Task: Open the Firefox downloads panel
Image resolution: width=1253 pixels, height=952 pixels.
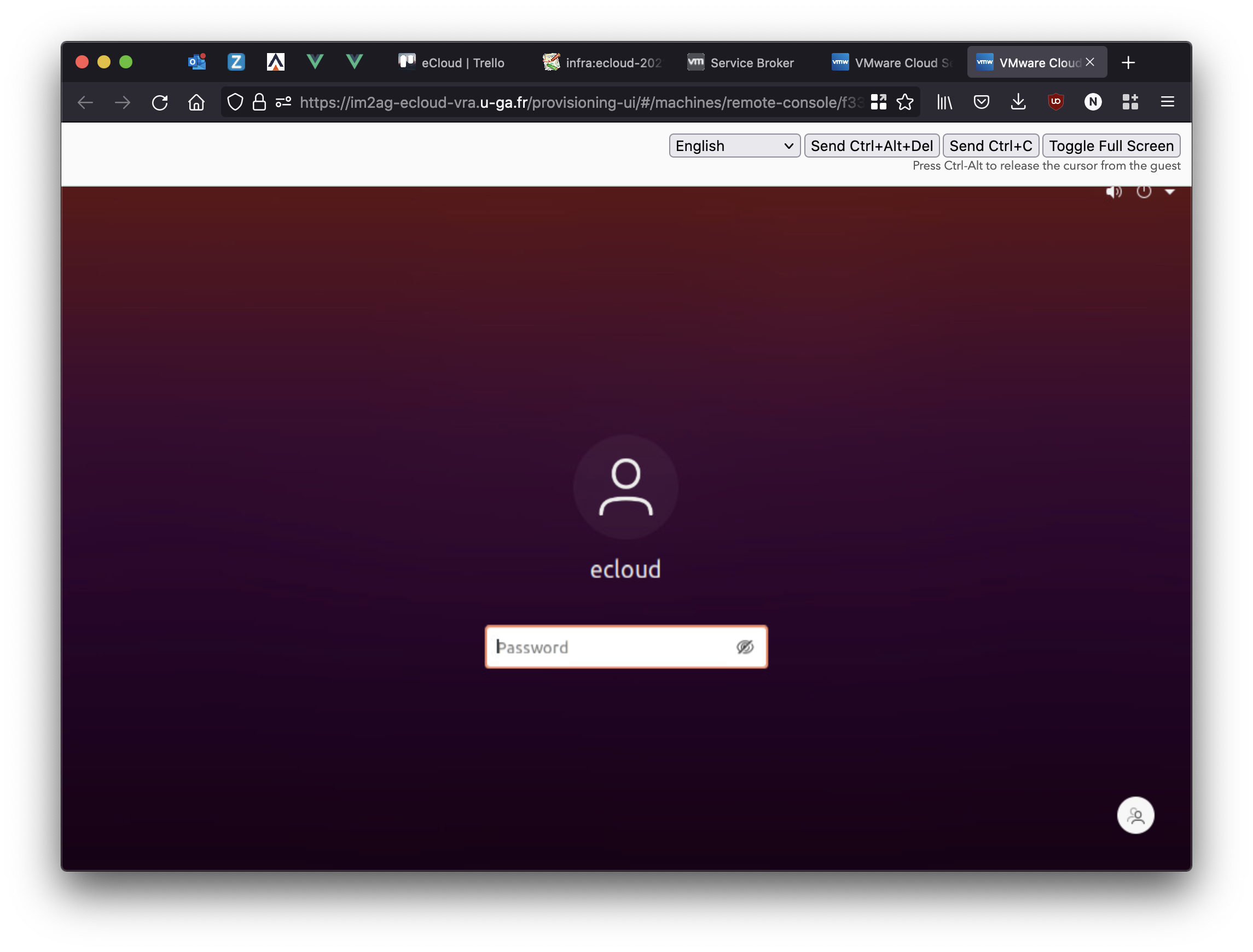Action: 1018,102
